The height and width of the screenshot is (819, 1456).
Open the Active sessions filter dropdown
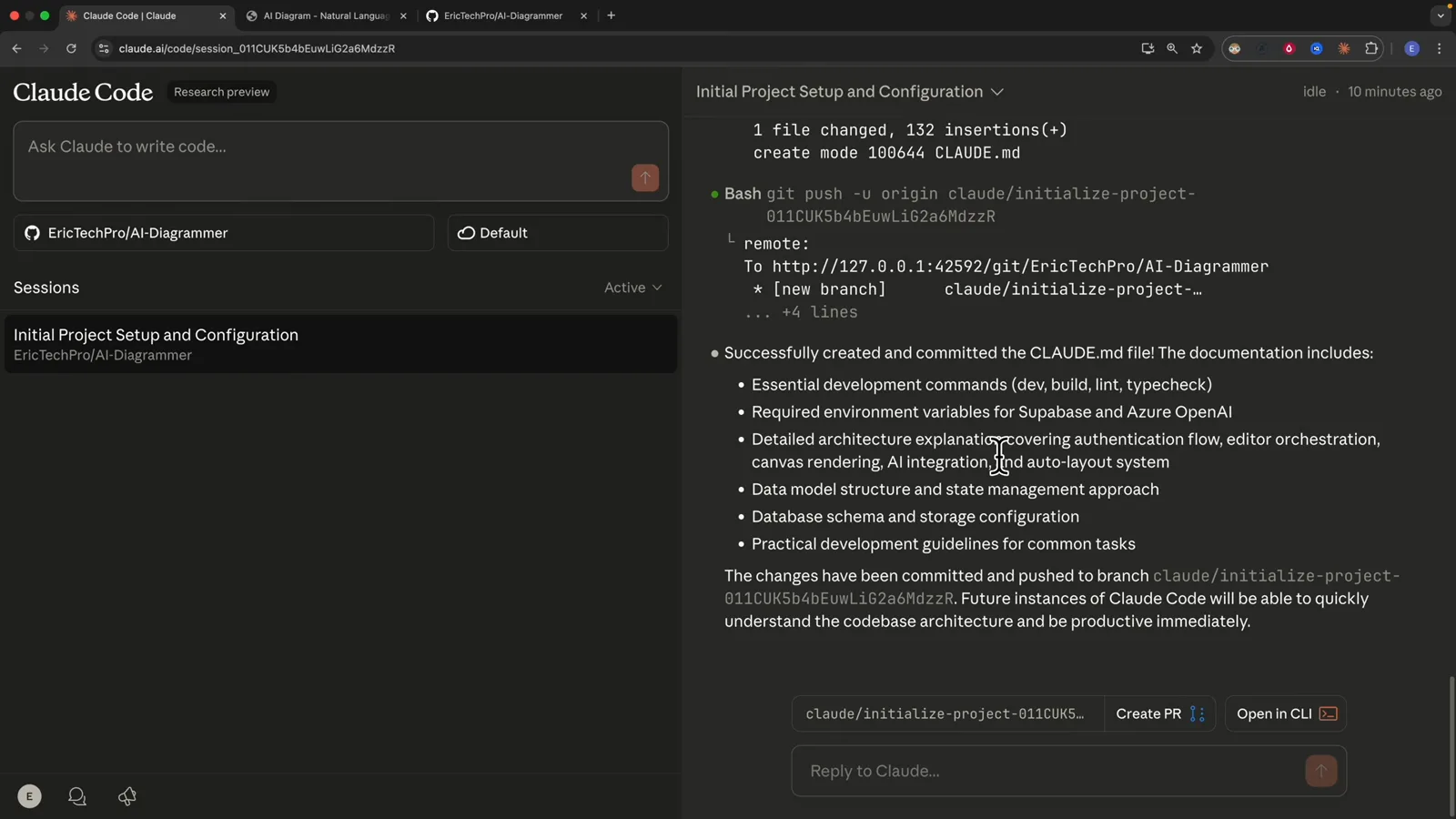click(633, 288)
